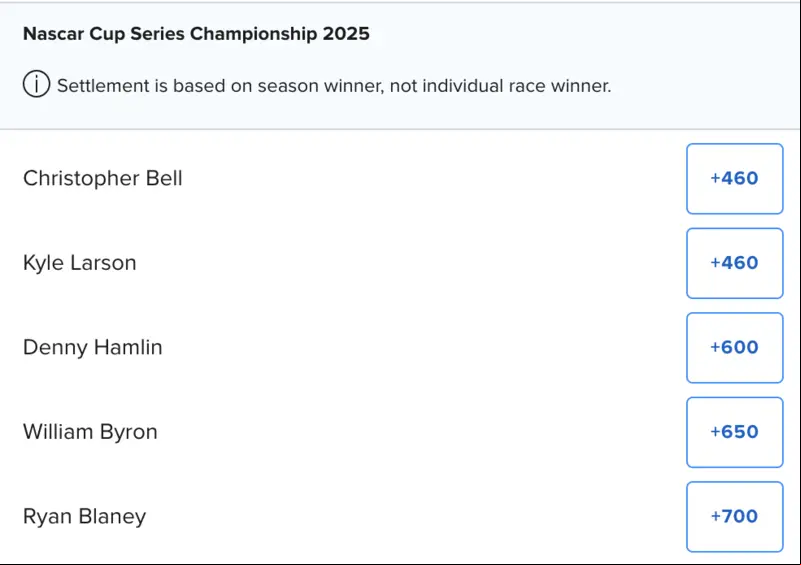Click the Nascar Cup Series Championship 2025 title
This screenshot has height=565, width=801.
coord(196,34)
